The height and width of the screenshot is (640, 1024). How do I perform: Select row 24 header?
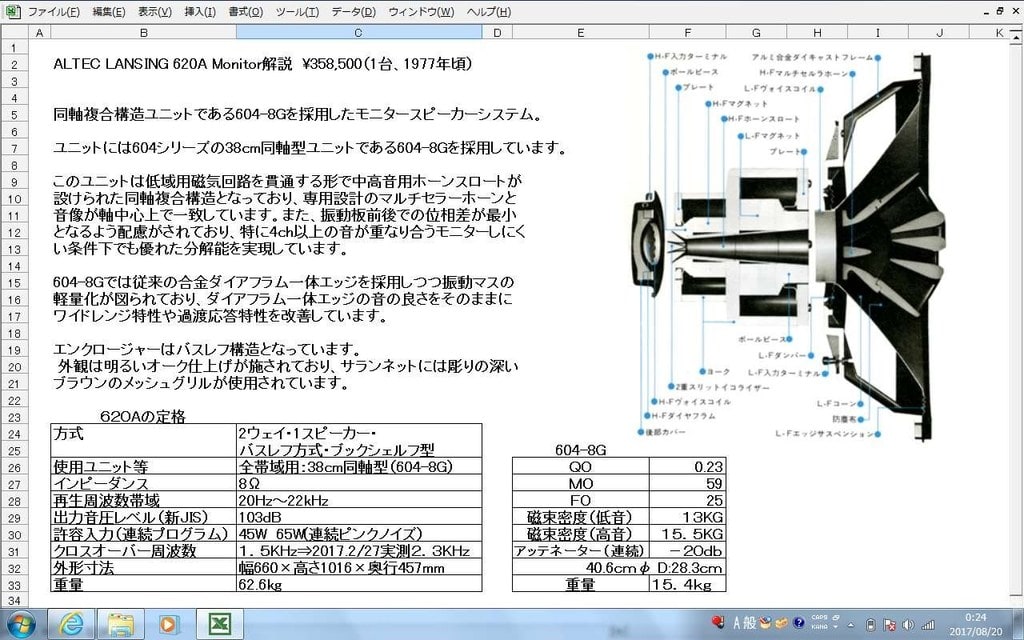[x=14, y=434]
